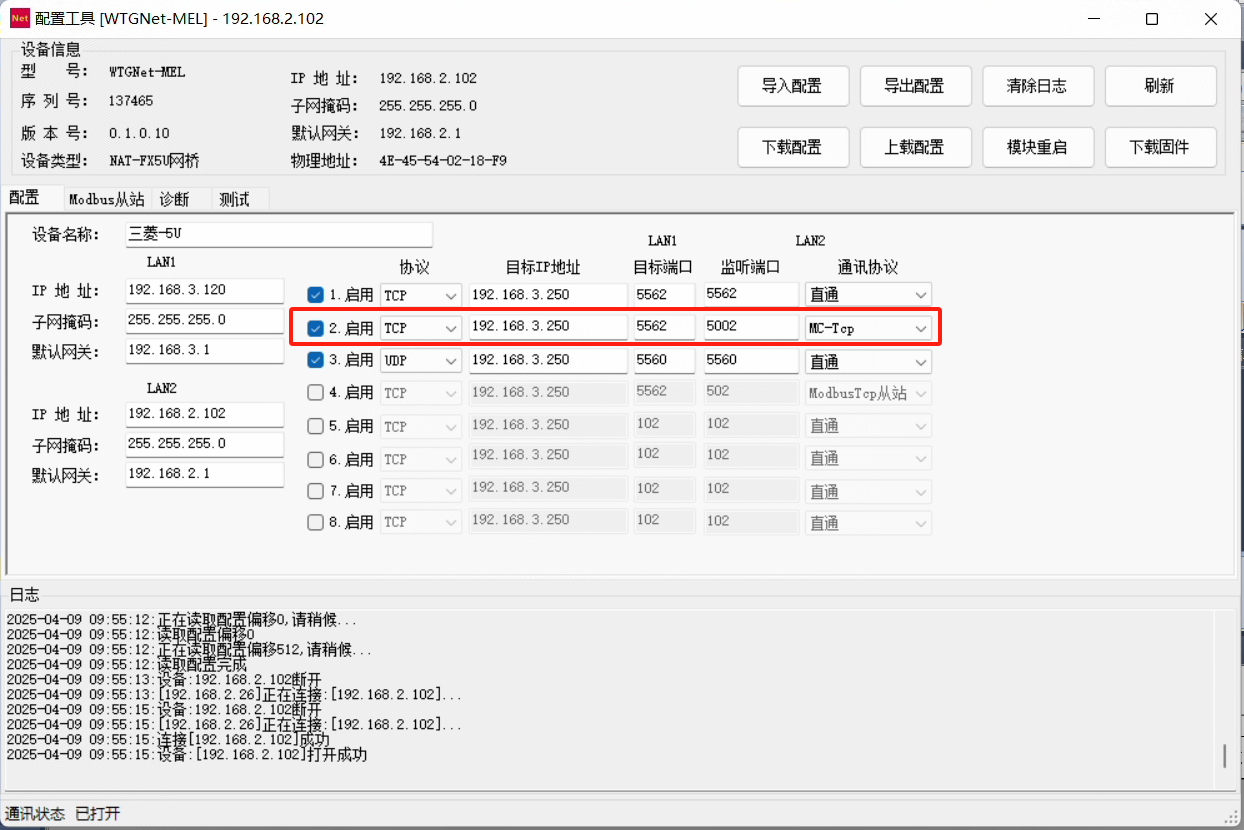Click LAN1 subnet mask field

click(205, 321)
